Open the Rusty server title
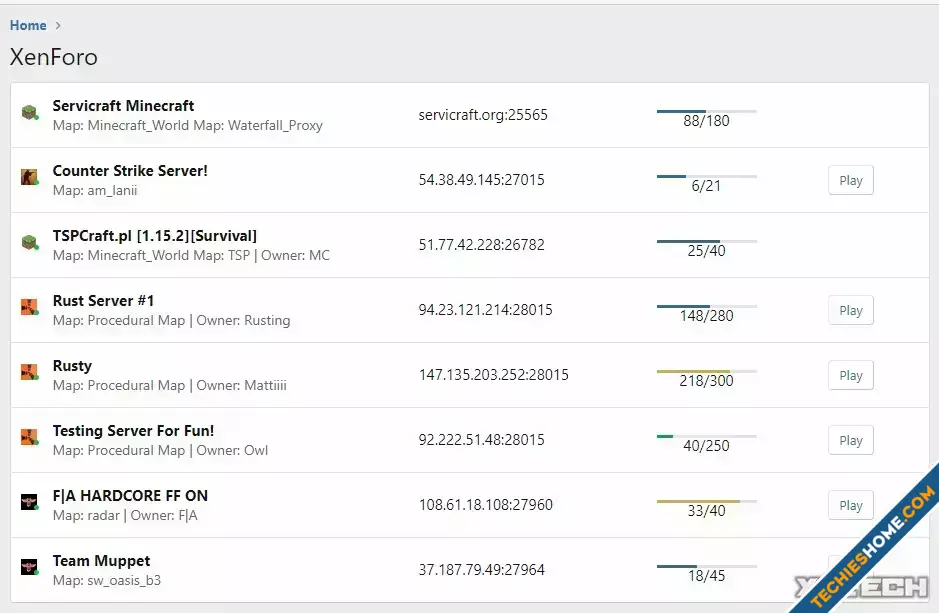 [x=72, y=366]
